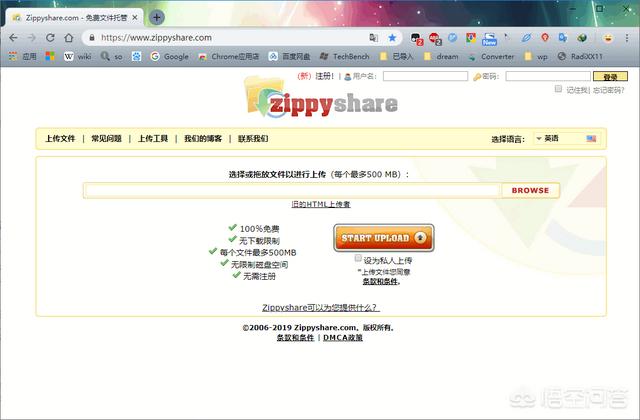Close the Zippyshare.com tab
Image resolution: width=640 pixels, height=420 pixels.
pyautogui.click(x=135, y=18)
